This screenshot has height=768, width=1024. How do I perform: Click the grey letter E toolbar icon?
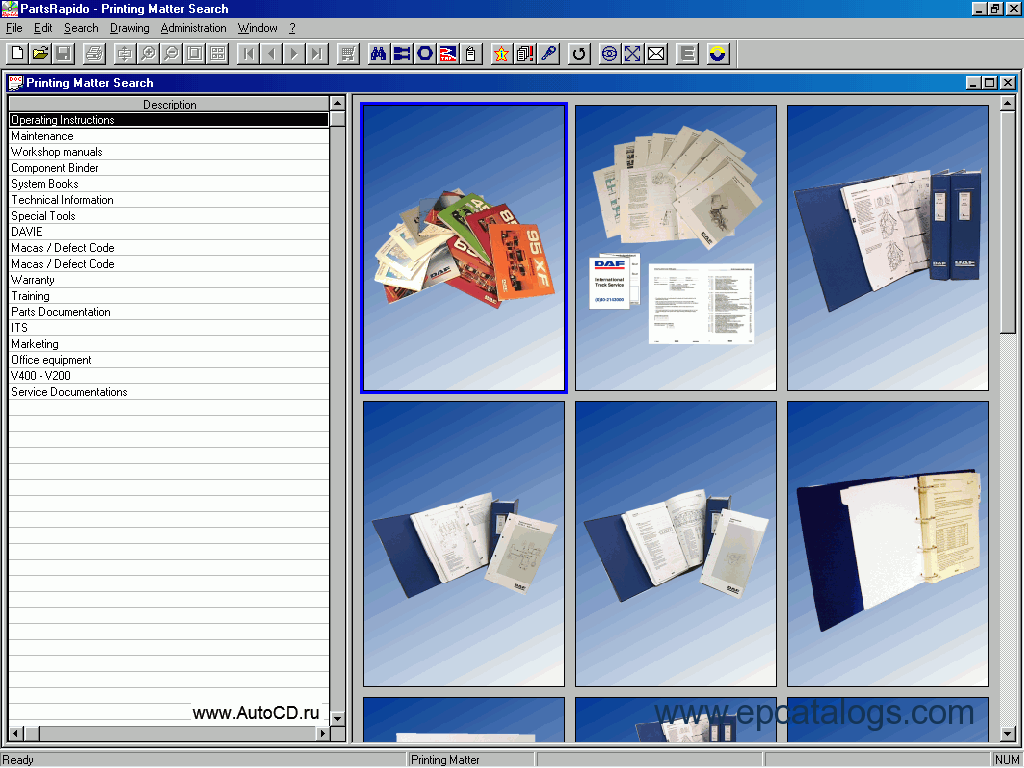(x=687, y=54)
